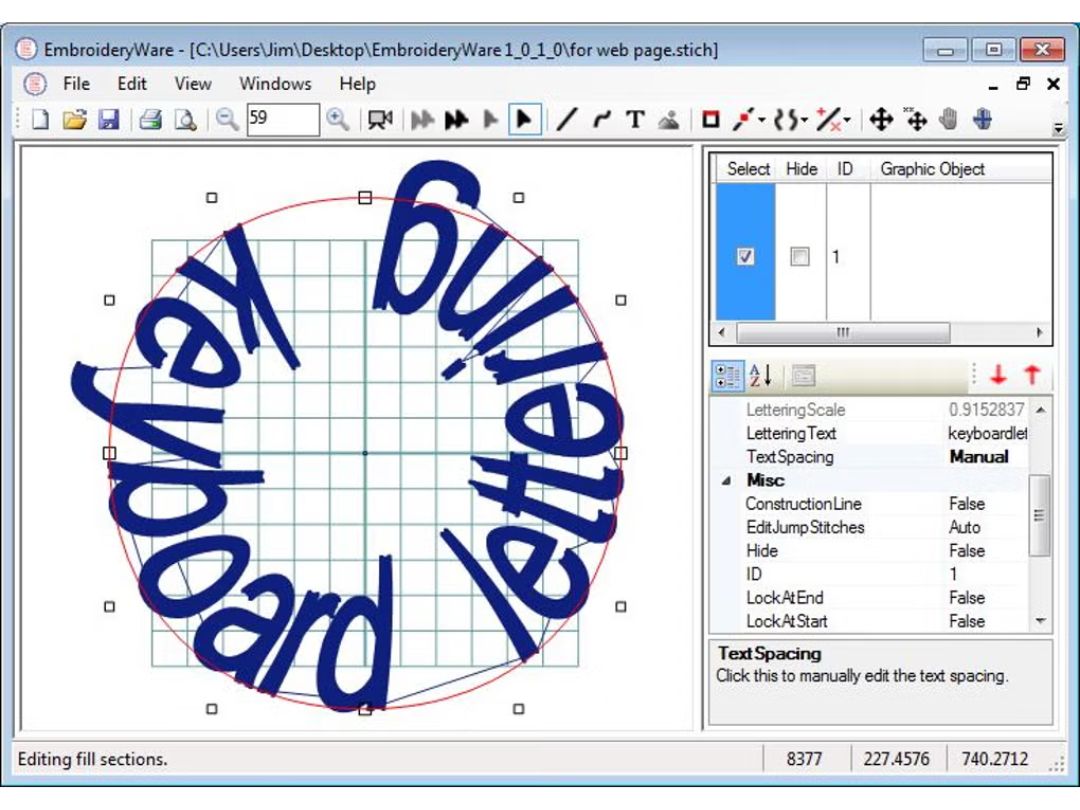This screenshot has width=1080, height=810.
Task: Toggle the Select checkbox for object 1
Action: click(745, 256)
